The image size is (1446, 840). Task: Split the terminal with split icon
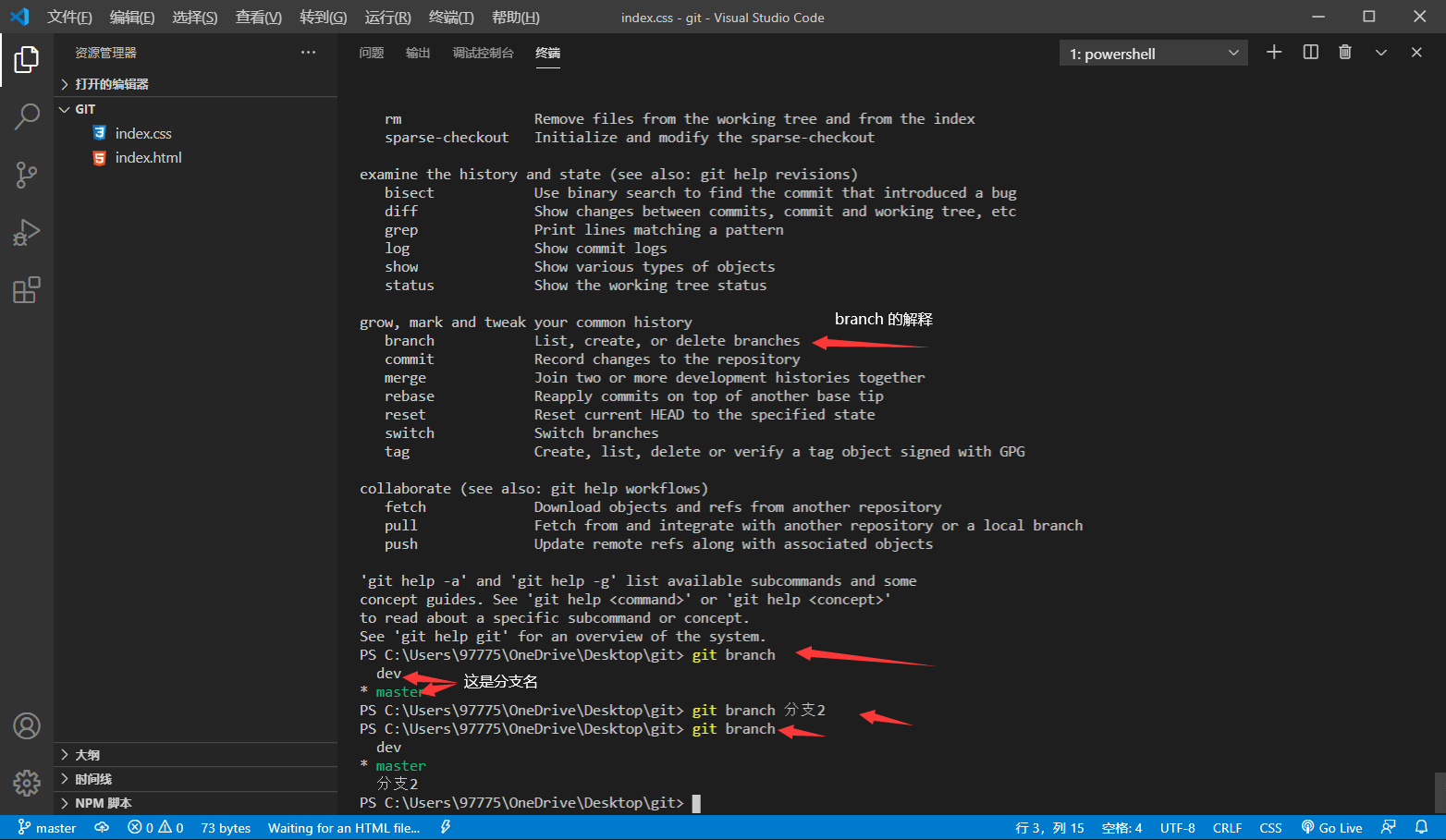1311,53
